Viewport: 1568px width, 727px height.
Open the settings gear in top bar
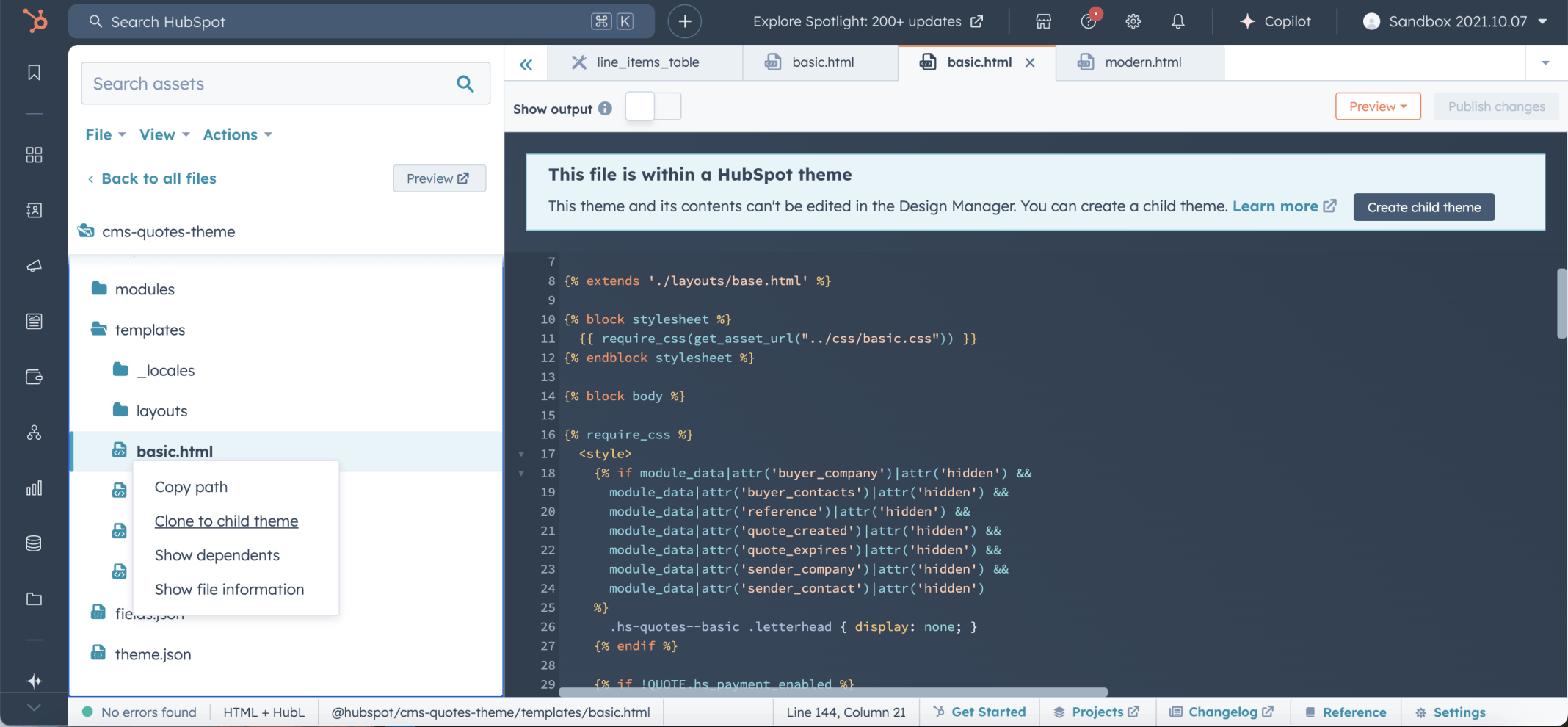[1133, 21]
